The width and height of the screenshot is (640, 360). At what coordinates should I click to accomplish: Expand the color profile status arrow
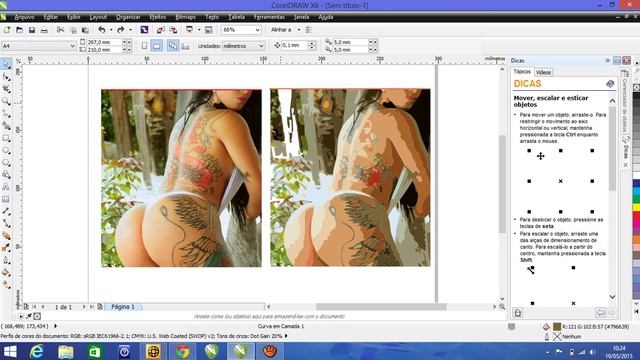click(286, 336)
